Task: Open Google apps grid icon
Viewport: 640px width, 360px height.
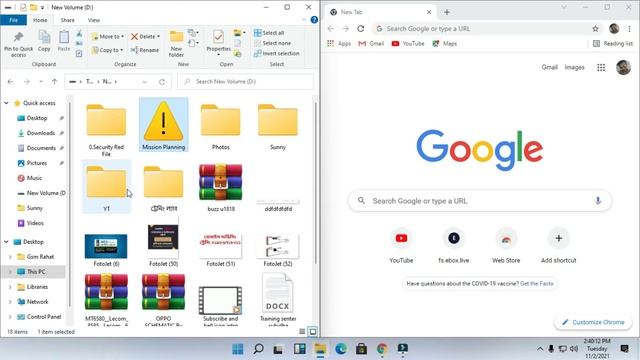Action: click(601, 67)
